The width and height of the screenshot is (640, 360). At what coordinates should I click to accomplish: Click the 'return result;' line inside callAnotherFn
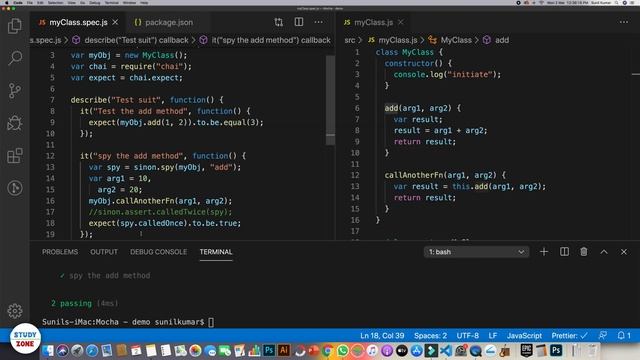click(x=424, y=198)
